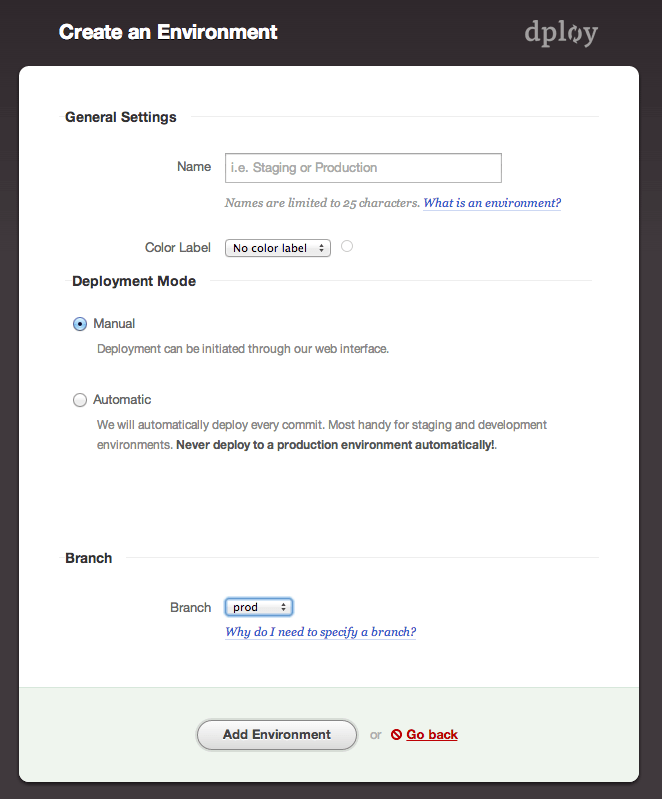Click the dploy logo in the header

[561, 33]
